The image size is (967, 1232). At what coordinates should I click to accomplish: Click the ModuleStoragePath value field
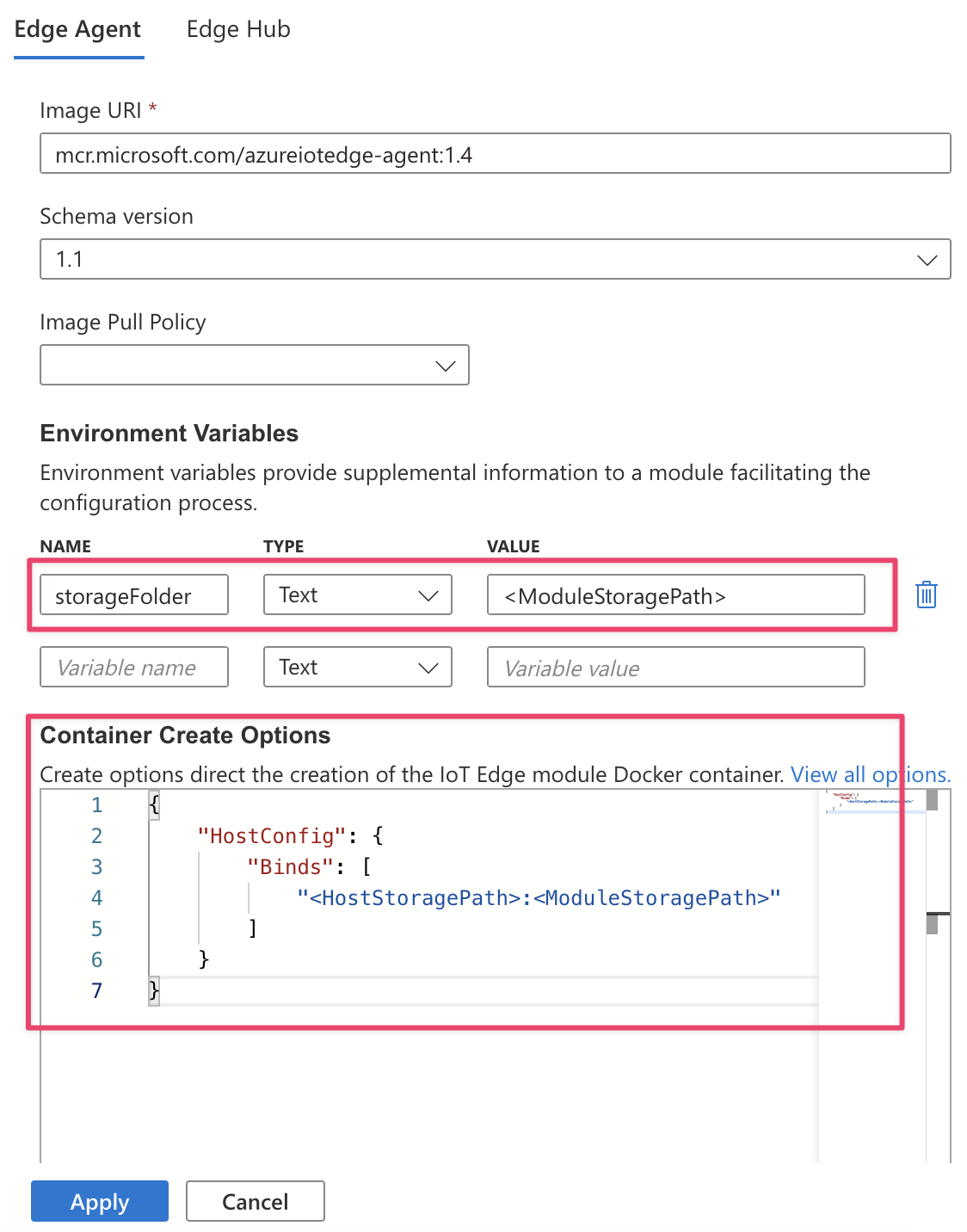[675, 595]
